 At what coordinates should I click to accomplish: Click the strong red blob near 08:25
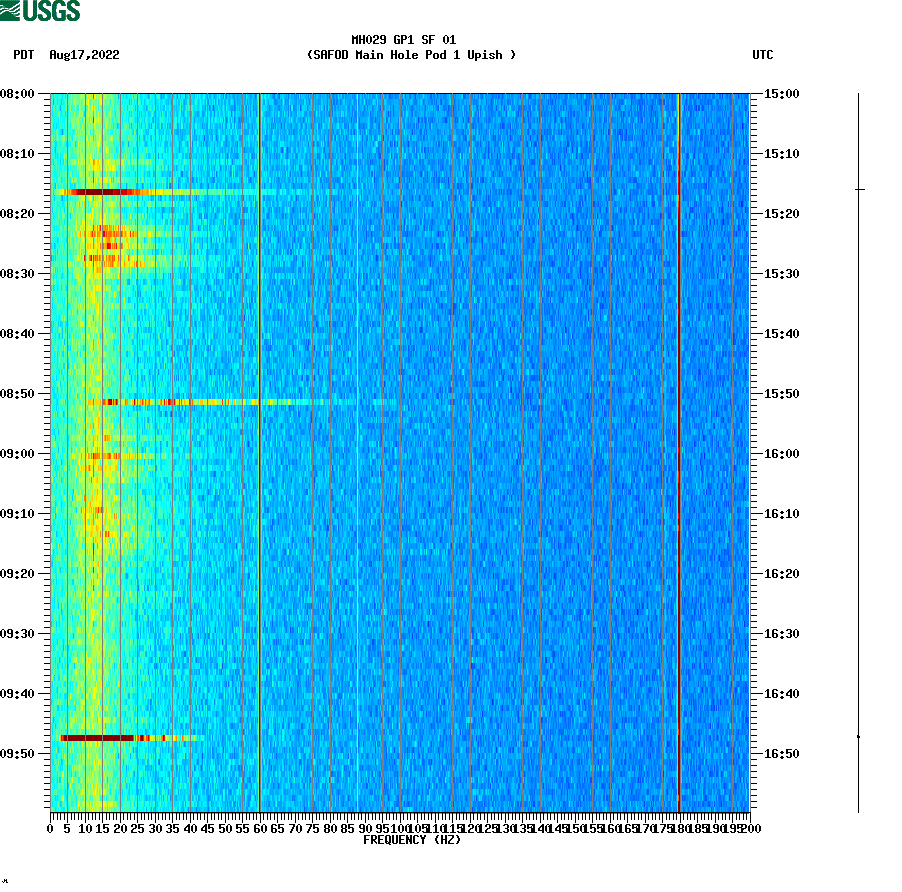[x=108, y=240]
